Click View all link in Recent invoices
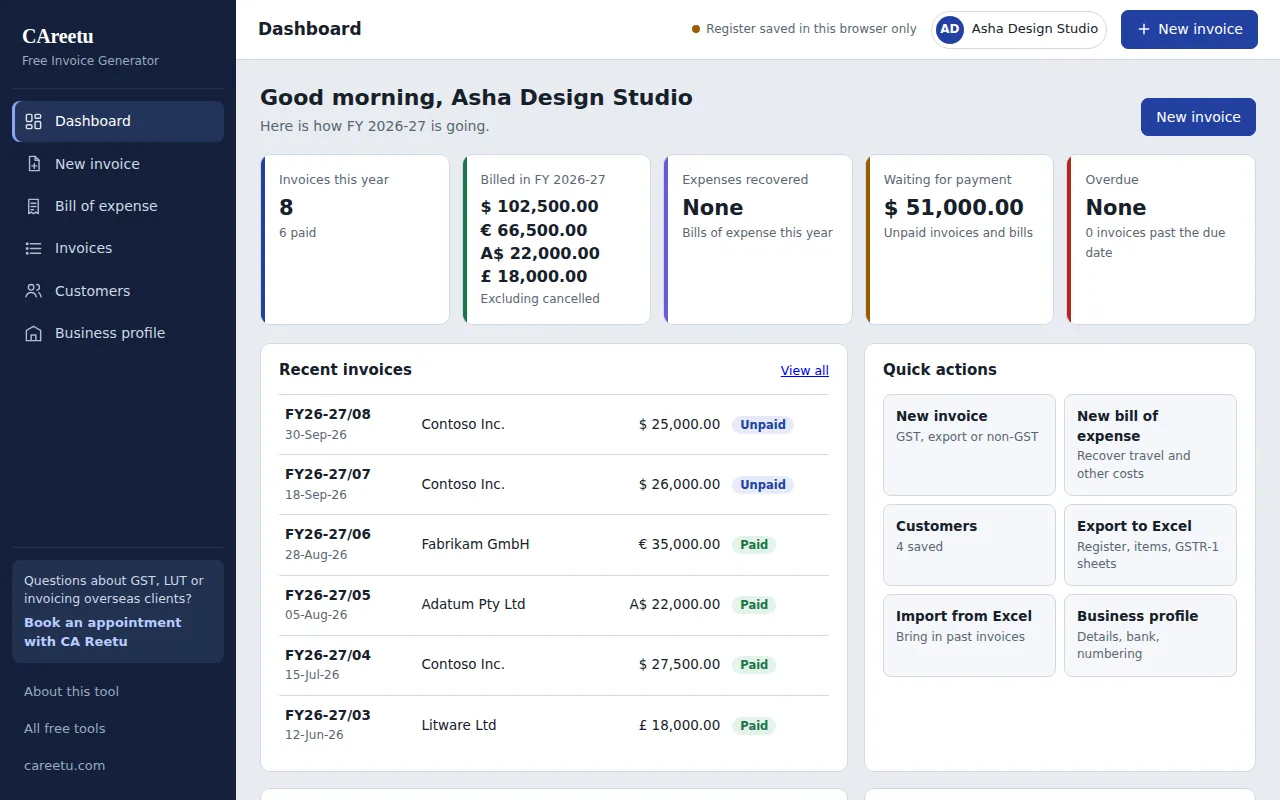 (804, 370)
